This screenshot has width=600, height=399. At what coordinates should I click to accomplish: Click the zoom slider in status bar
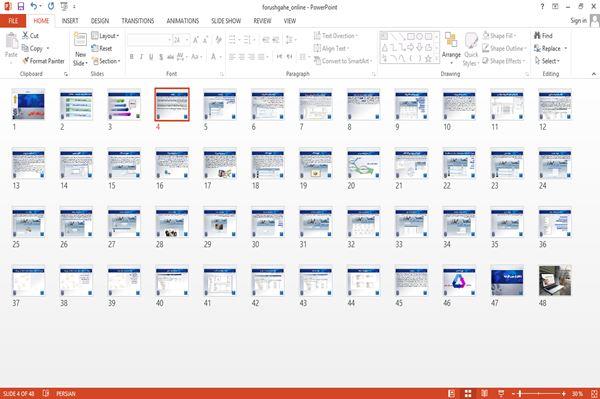point(539,394)
